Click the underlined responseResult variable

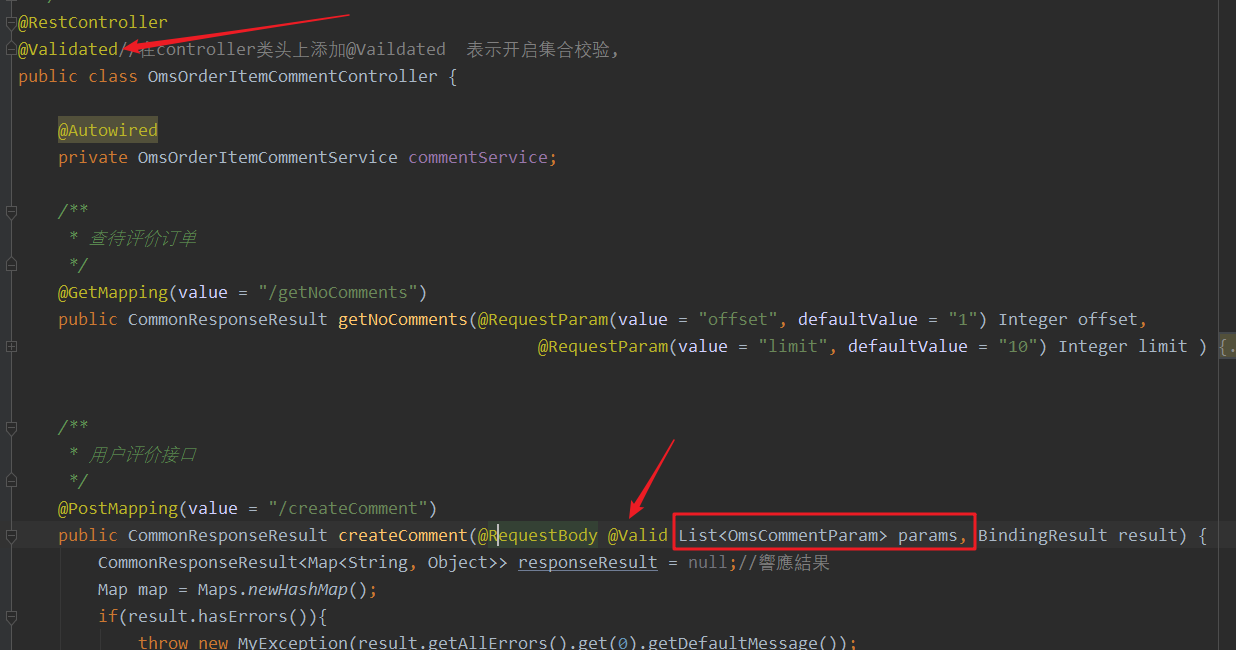[x=587, y=562]
